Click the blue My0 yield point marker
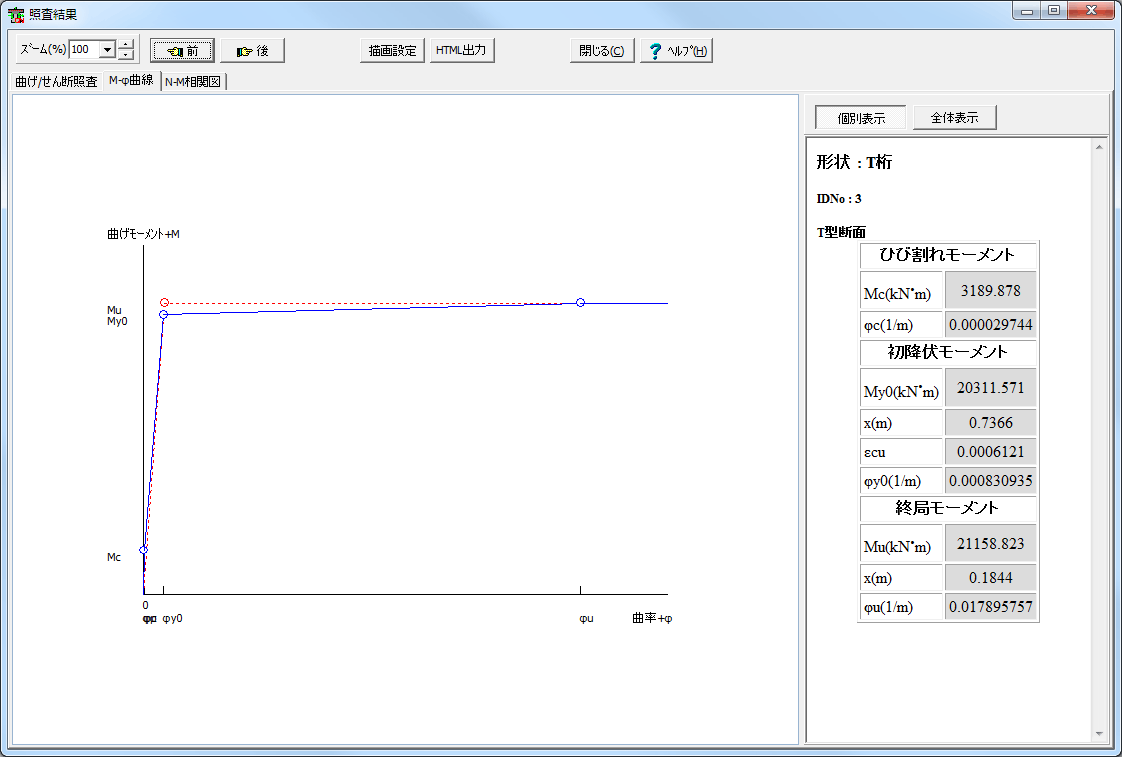 click(163, 315)
